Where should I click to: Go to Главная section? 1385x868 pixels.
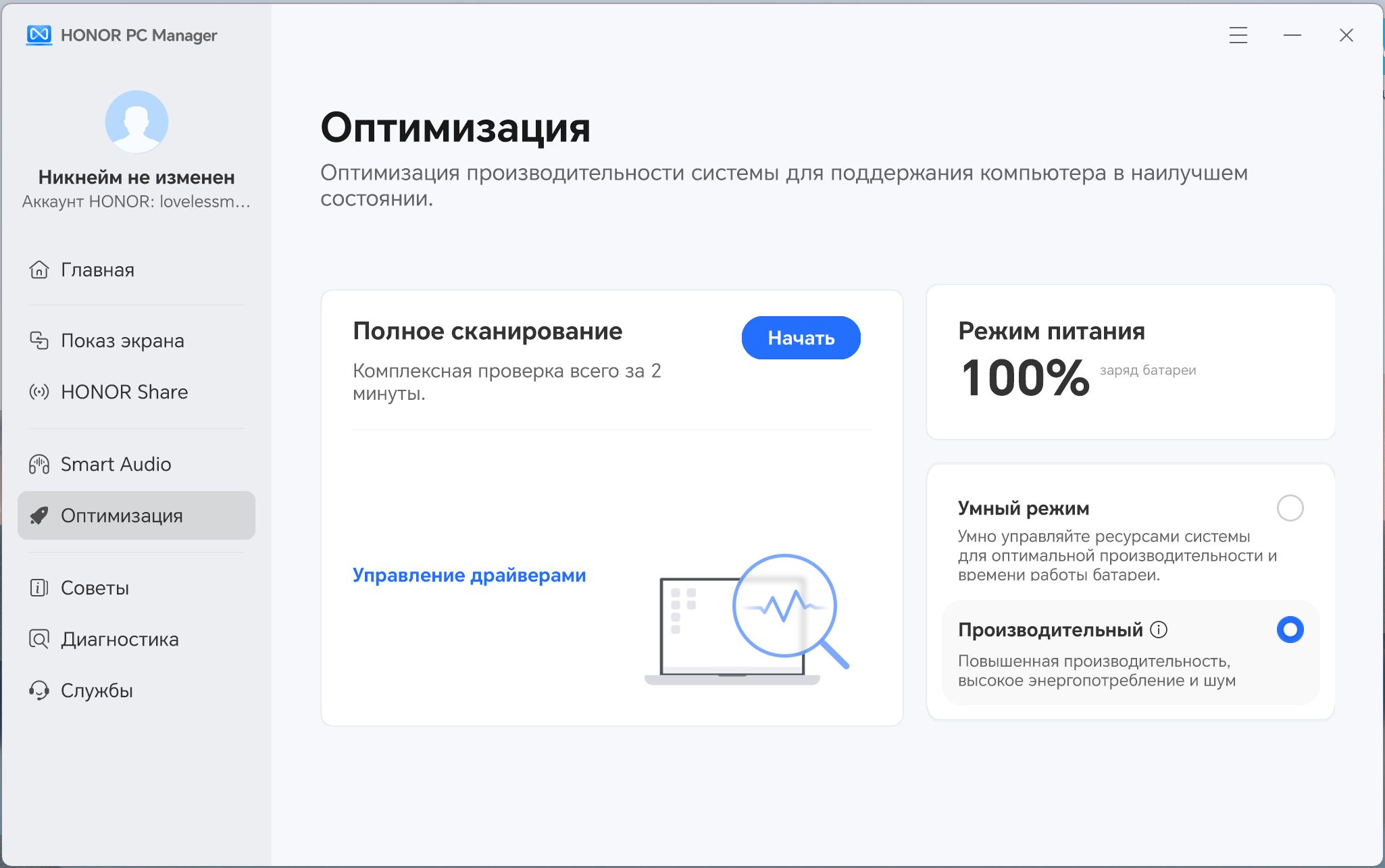pyautogui.click(x=136, y=270)
